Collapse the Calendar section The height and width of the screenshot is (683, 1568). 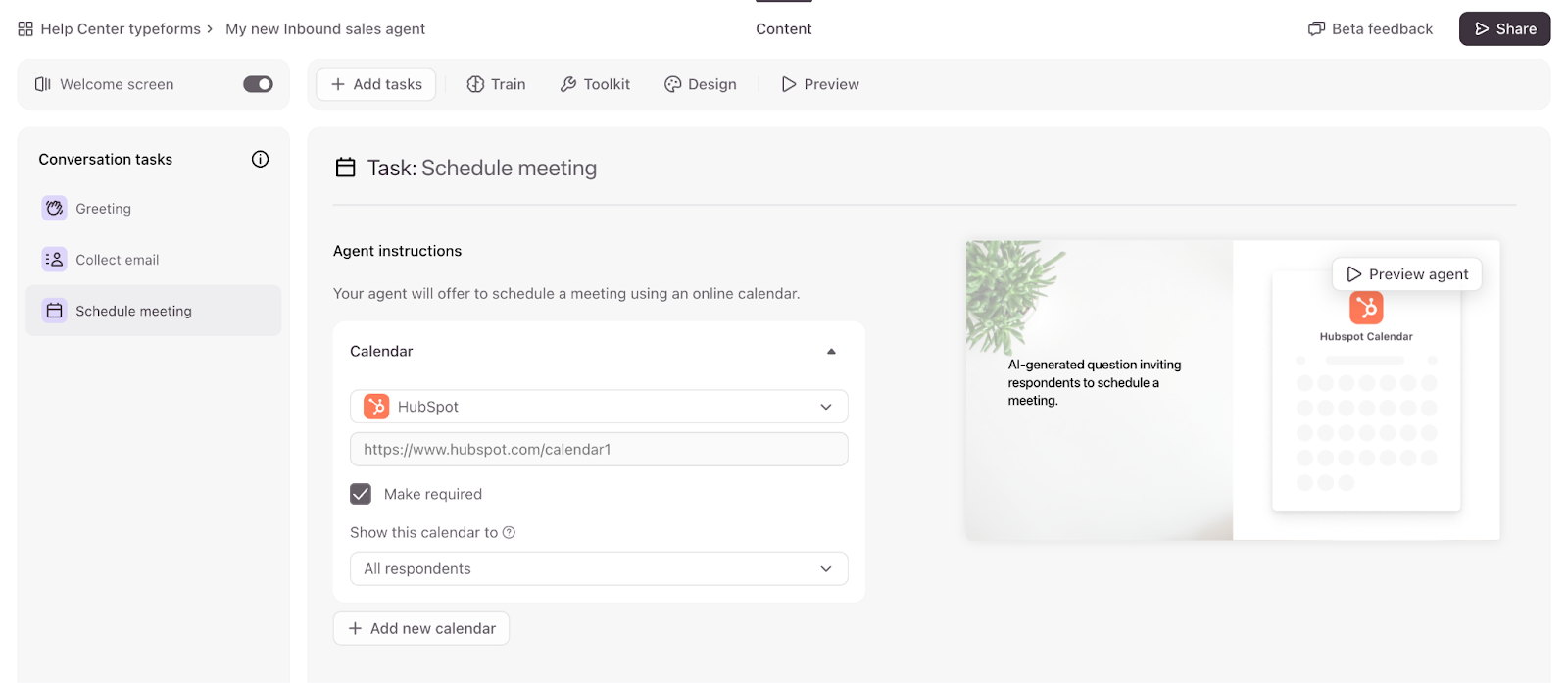[831, 351]
